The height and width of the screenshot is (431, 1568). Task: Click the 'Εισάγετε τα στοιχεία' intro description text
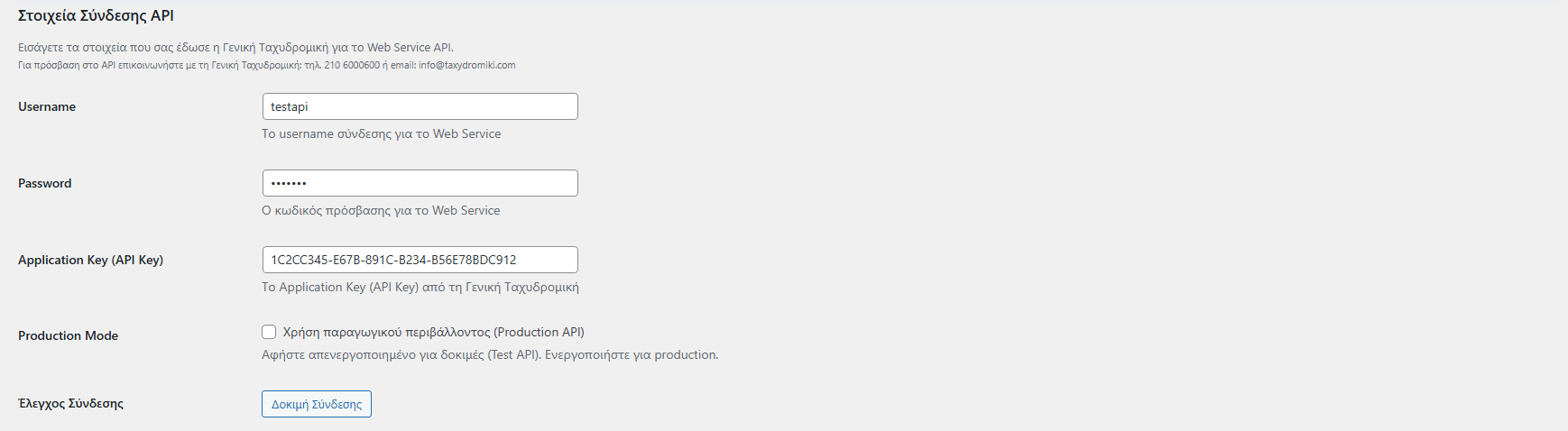235,47
